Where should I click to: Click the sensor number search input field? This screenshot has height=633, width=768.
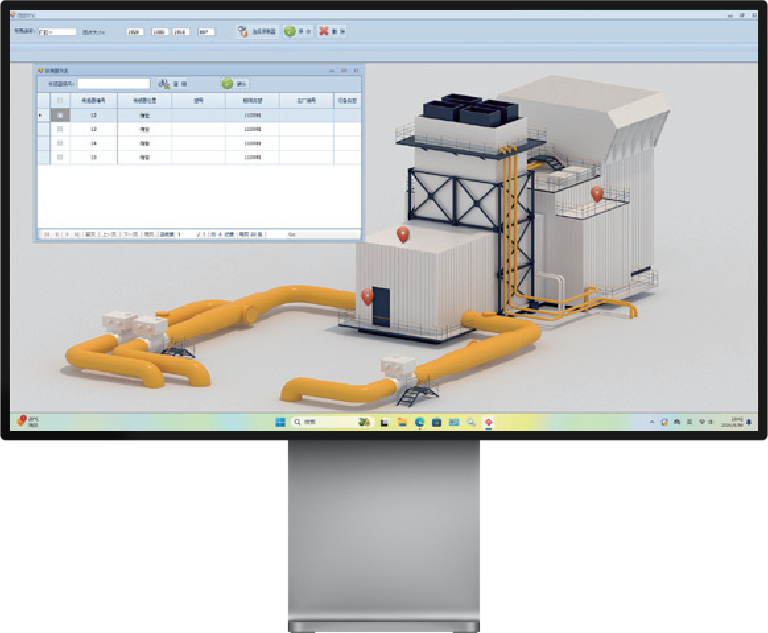click(x=113, y=84)
